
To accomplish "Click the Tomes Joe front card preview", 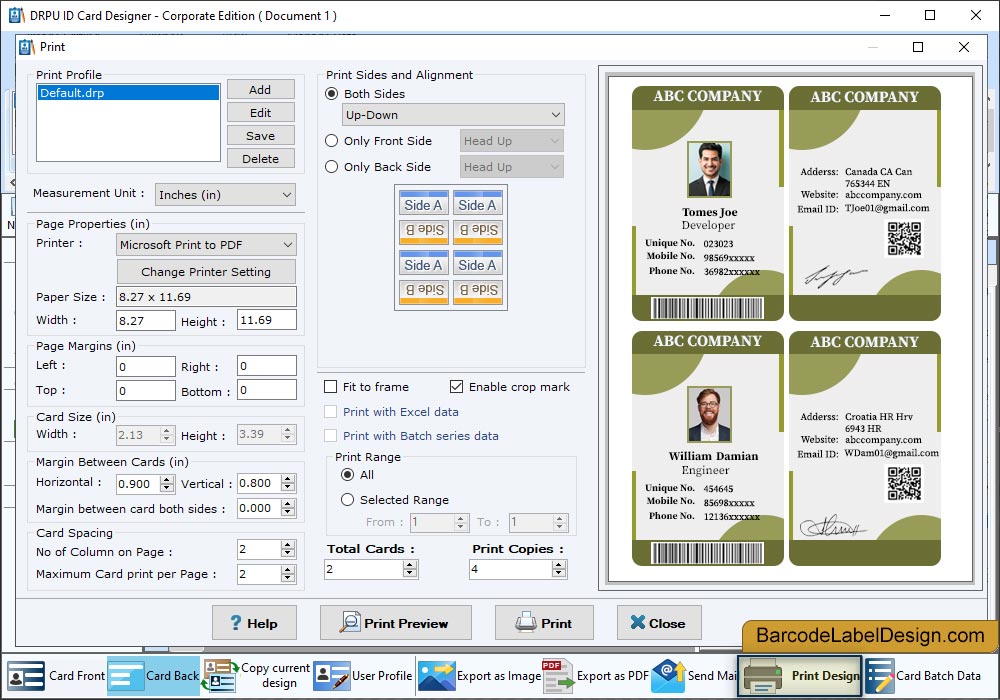I will click(x=708, y=203).
